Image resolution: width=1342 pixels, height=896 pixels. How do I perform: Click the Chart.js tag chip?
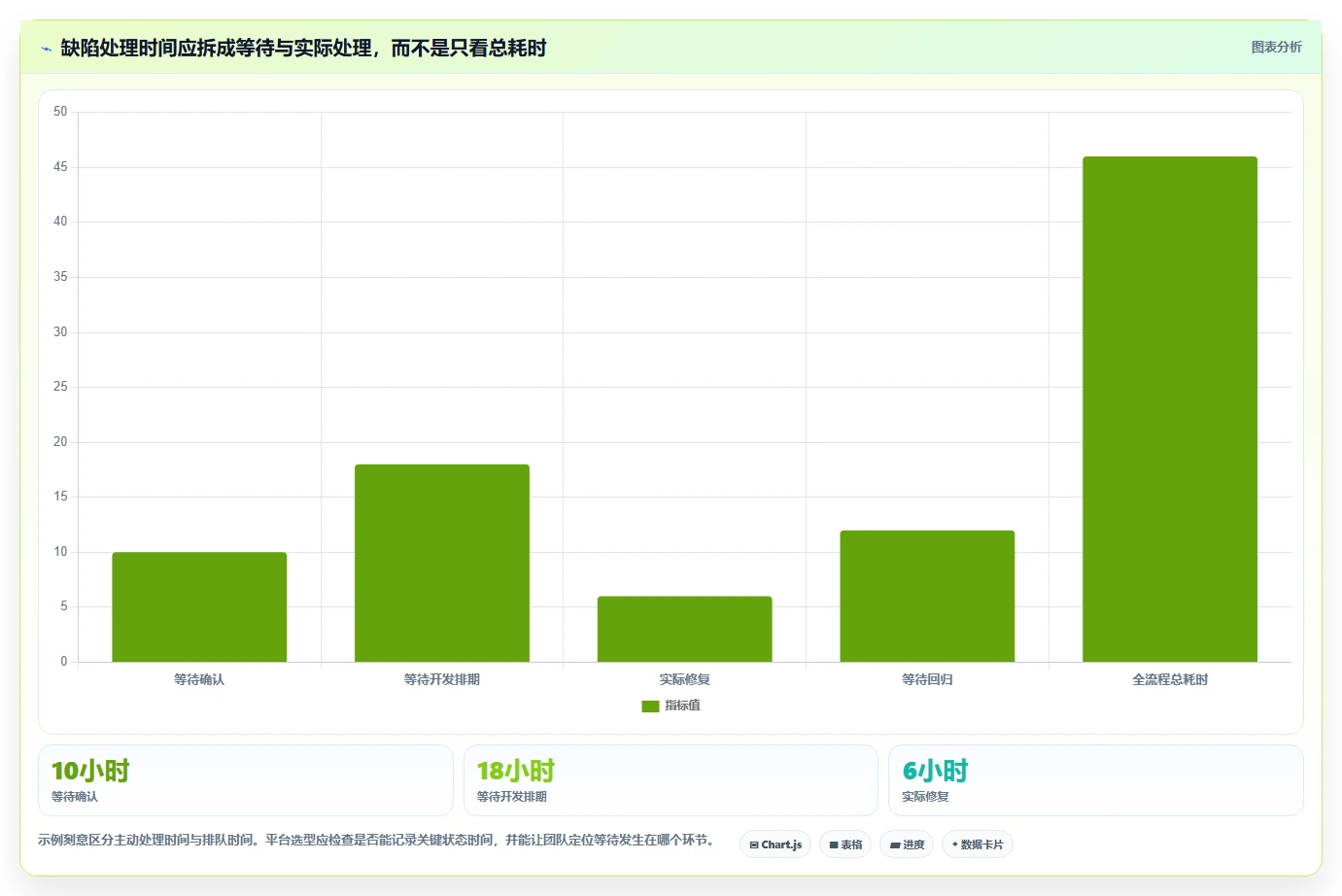coord(775,844)
